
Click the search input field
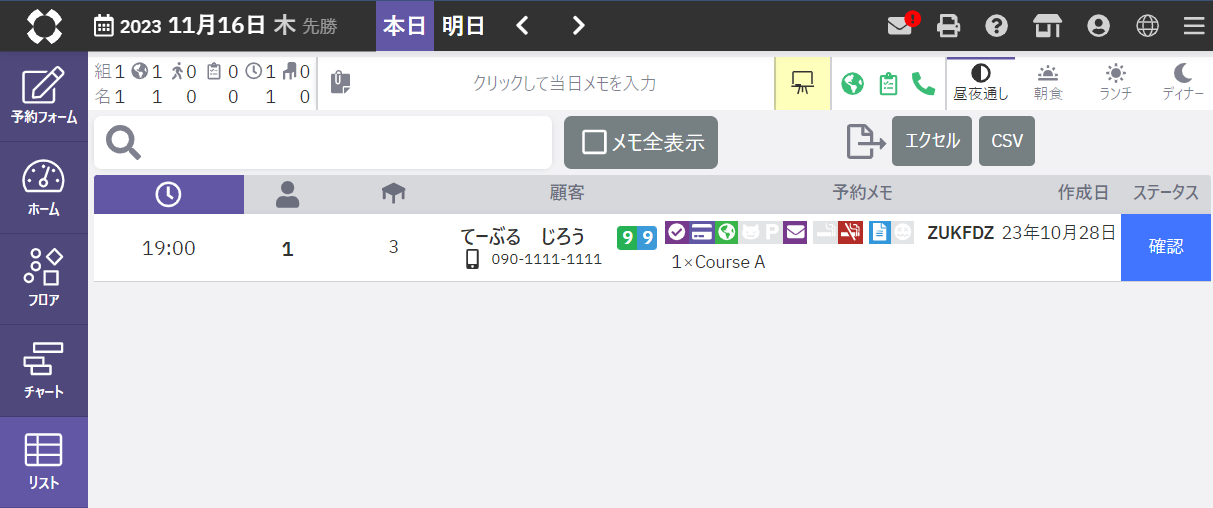coord(340,143)
